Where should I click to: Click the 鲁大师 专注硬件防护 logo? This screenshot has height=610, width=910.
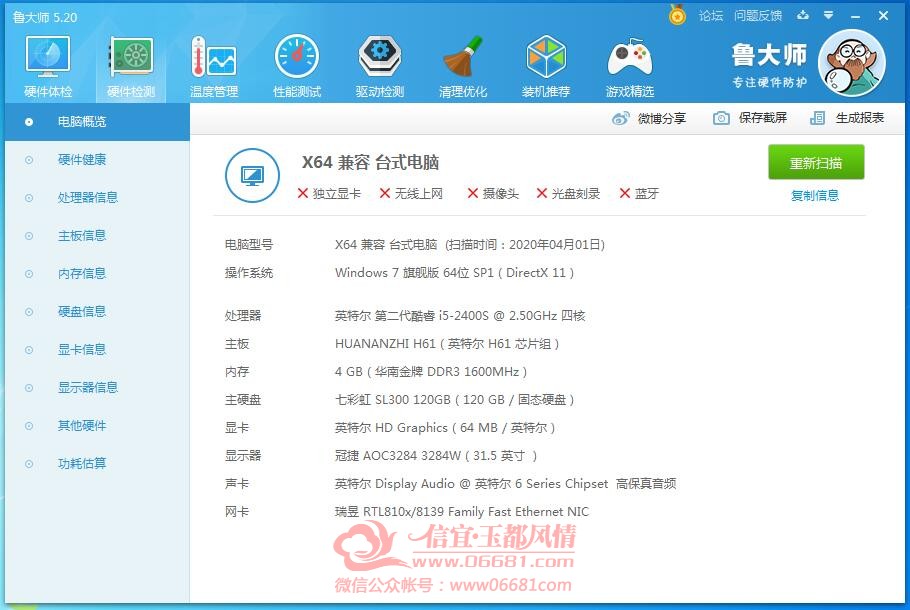click(769, 65)
